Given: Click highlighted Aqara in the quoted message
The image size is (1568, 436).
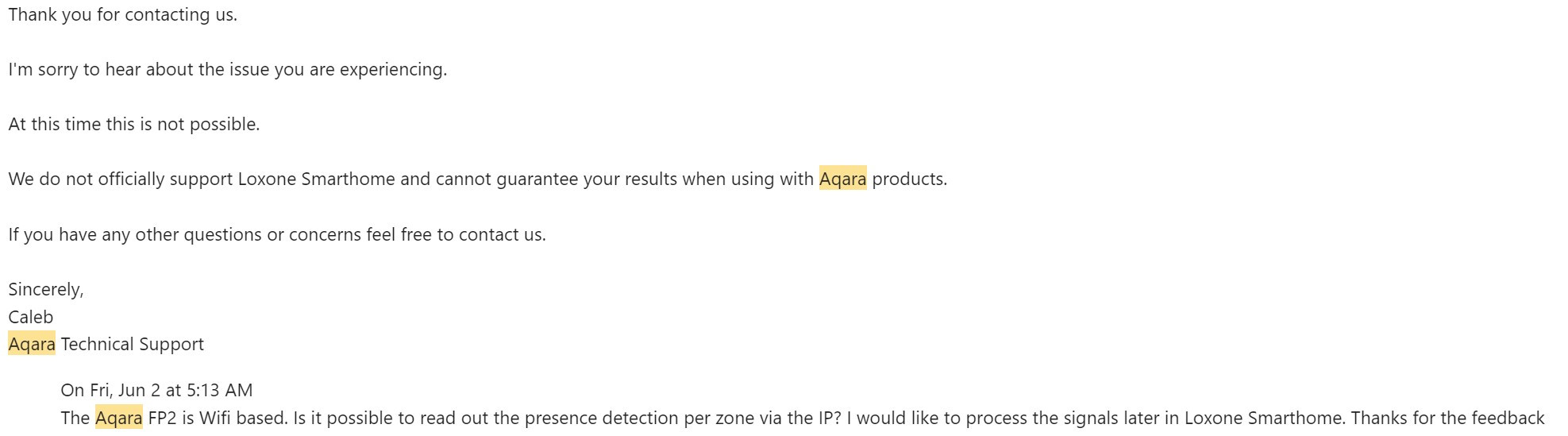Looking at the screenshot, I should click(118, 418).
